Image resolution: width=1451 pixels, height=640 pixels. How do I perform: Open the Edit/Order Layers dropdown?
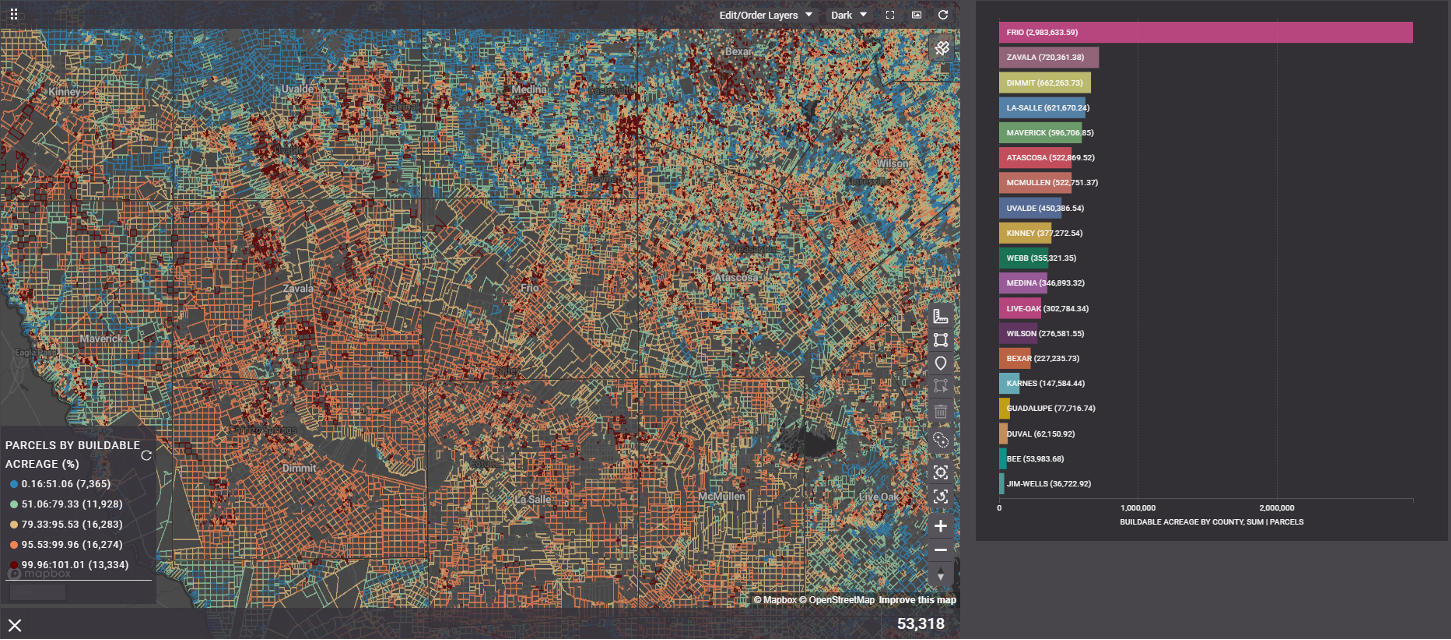coord(766,15)
